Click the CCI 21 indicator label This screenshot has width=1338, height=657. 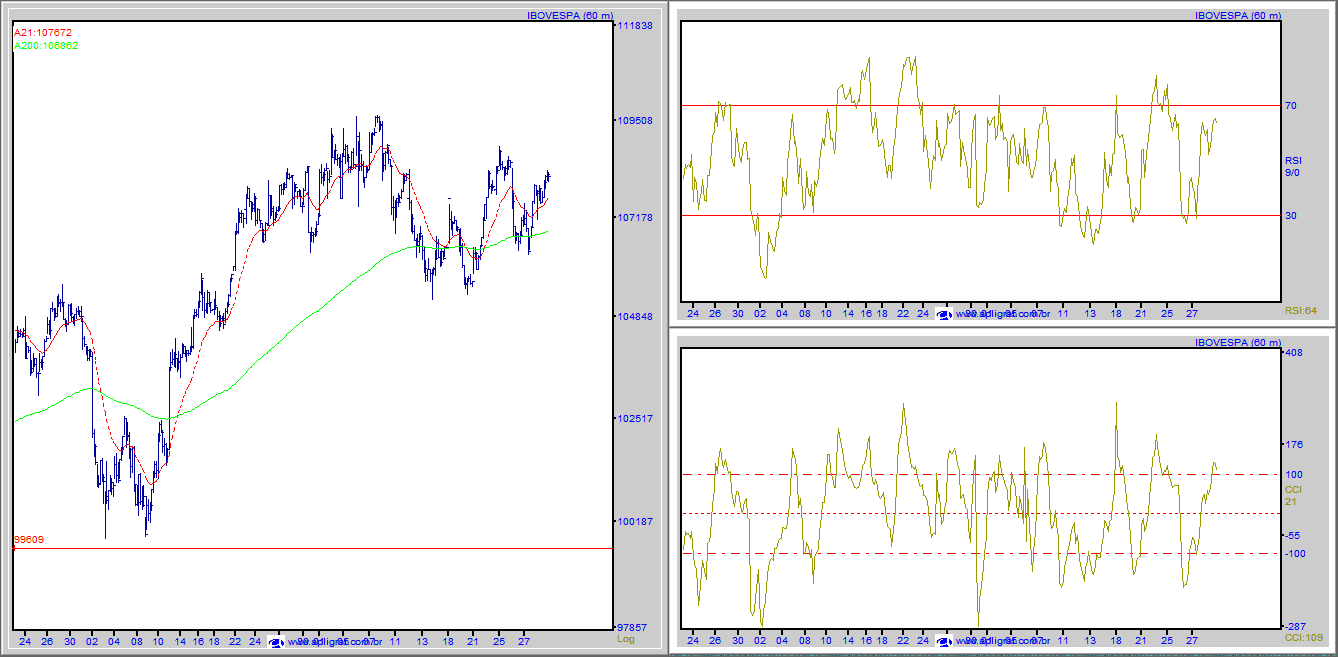[x=1293, y=494]
